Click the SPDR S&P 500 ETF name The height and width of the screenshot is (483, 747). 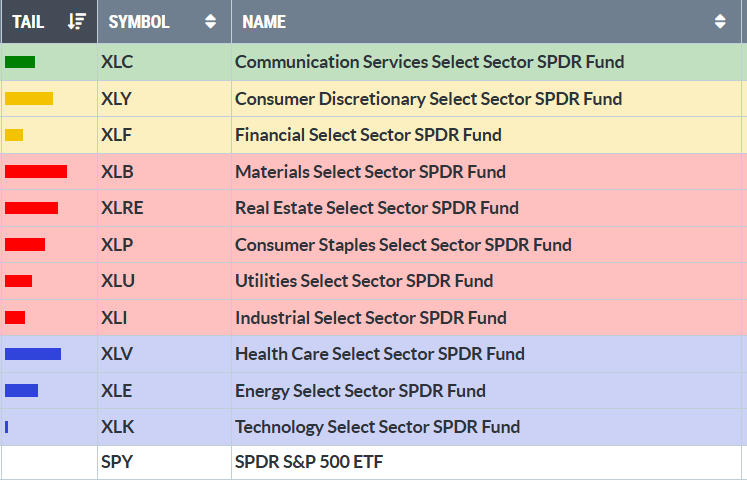tap(309, 463)
